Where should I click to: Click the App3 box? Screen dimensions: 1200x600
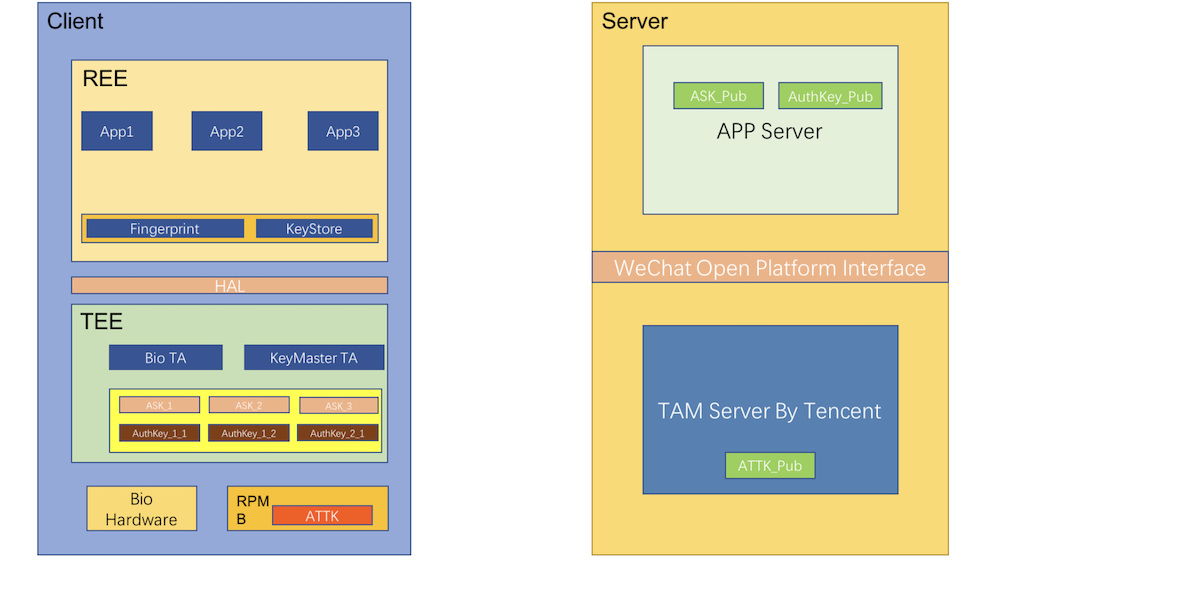coord(343,131)
